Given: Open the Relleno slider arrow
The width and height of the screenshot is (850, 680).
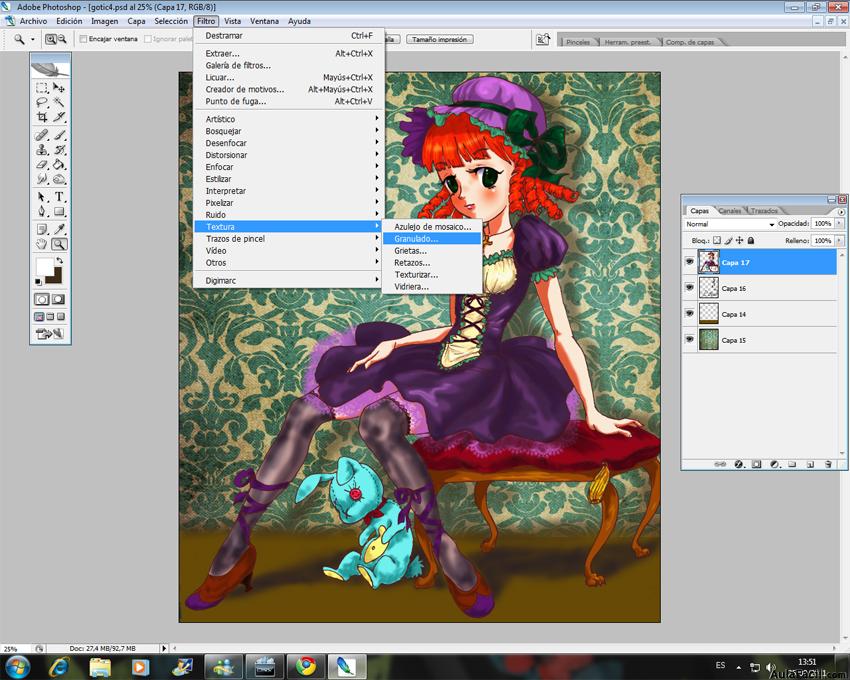Looking at the screenshot, I should coord(839,240).
